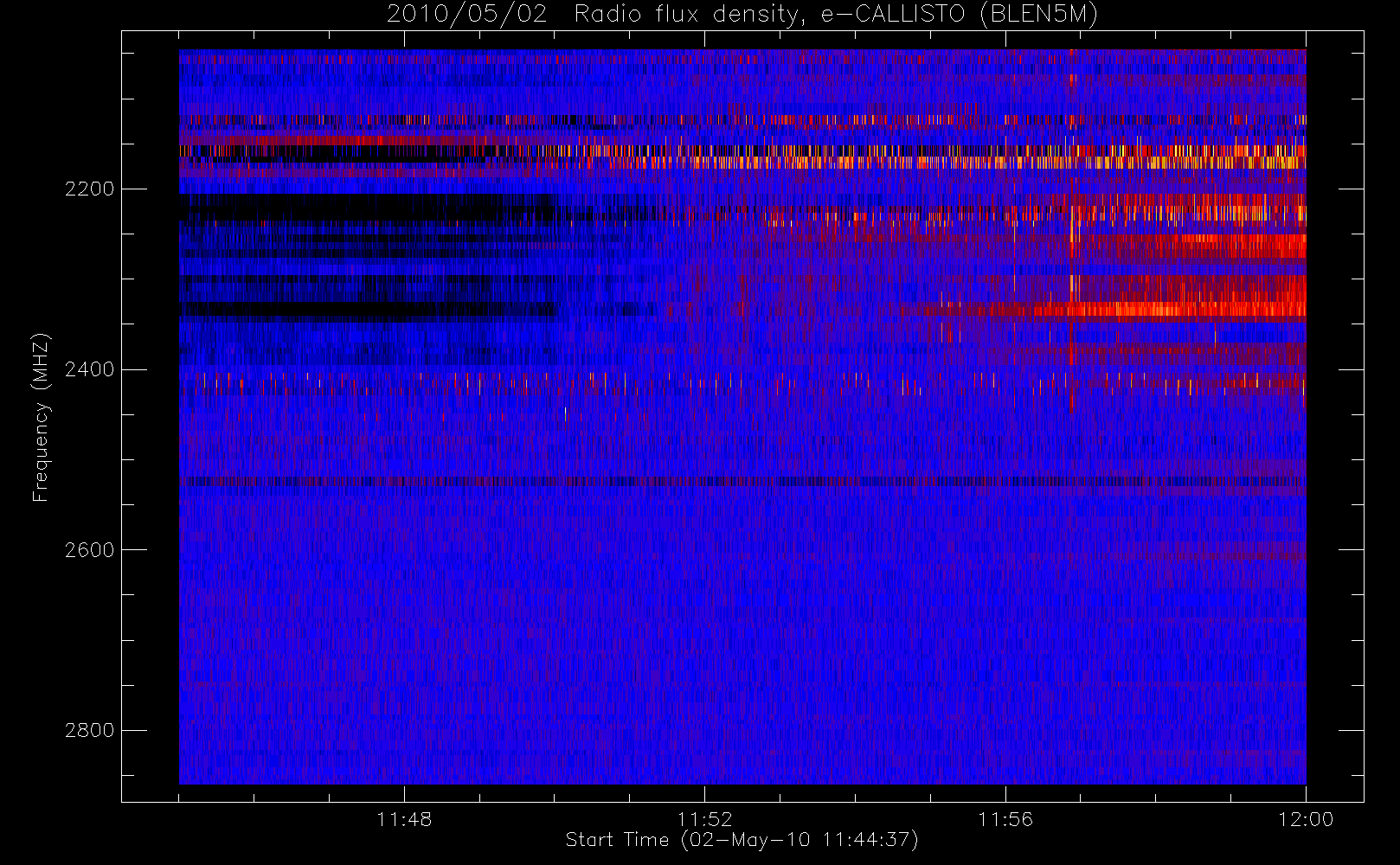Select the 2400 frequency tick label

click(89, 369)
